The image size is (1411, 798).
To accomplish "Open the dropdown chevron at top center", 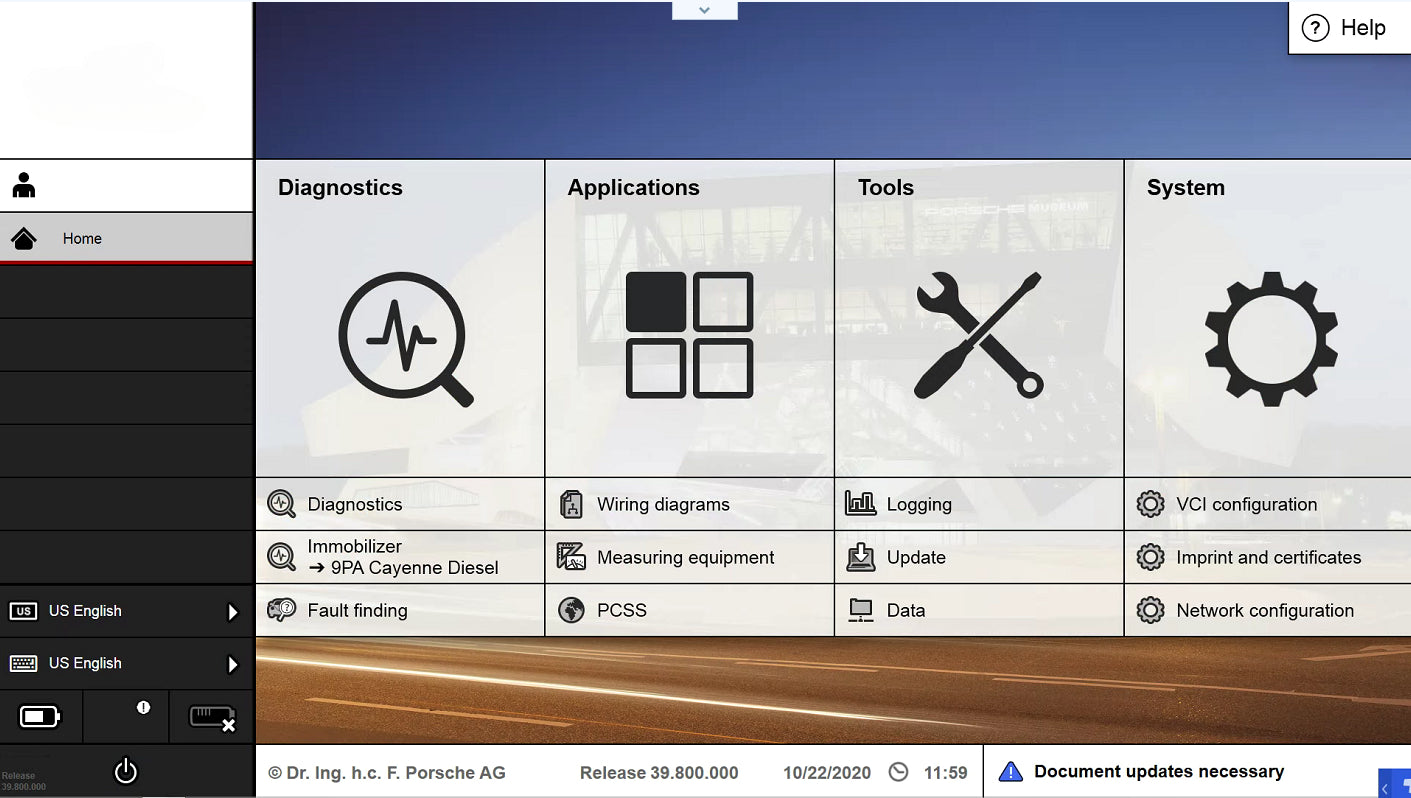I will (x=704, y=8).
